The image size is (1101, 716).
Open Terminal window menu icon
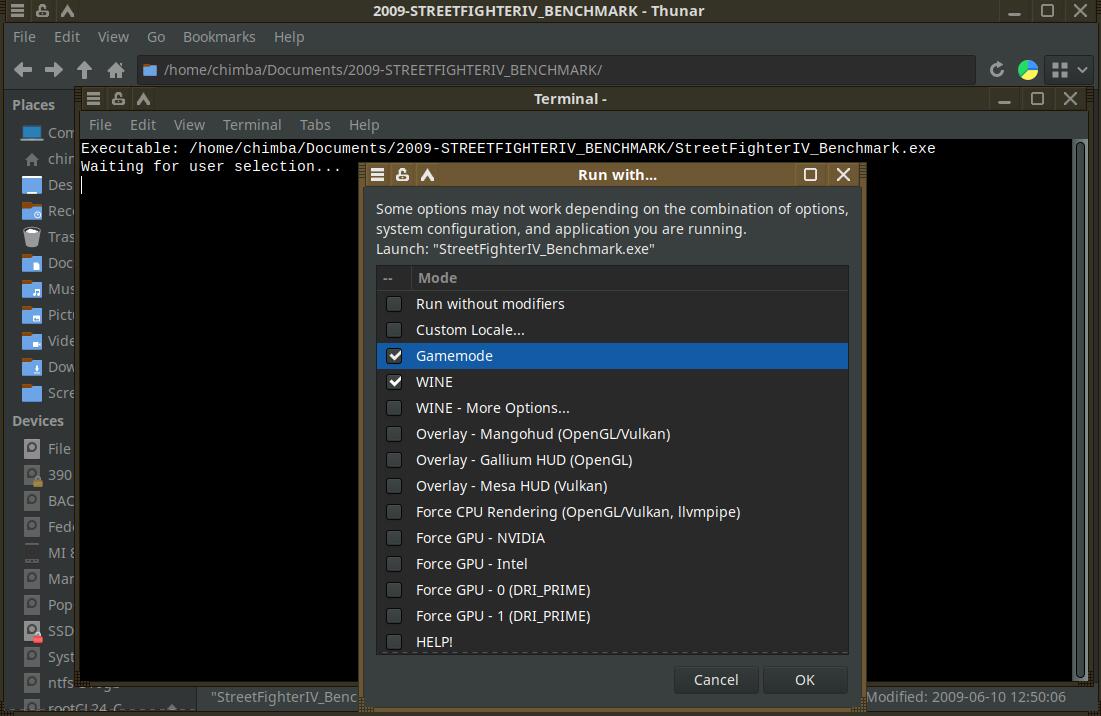click(93, 98)
